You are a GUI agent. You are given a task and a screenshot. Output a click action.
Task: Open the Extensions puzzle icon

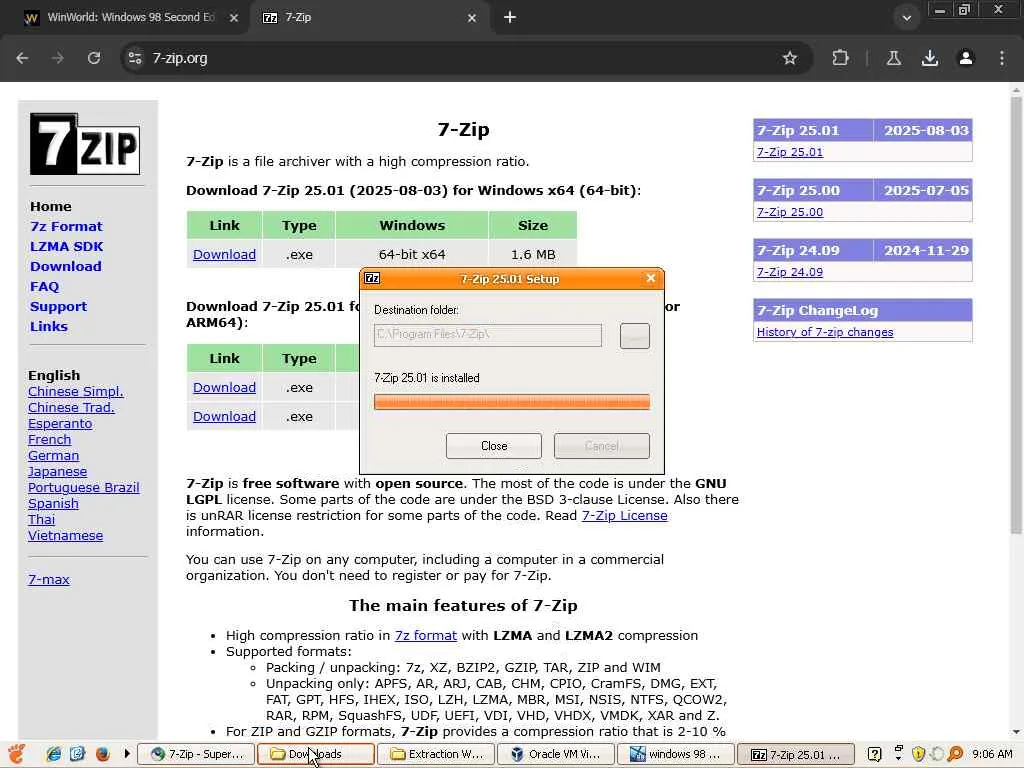[840, 58]
